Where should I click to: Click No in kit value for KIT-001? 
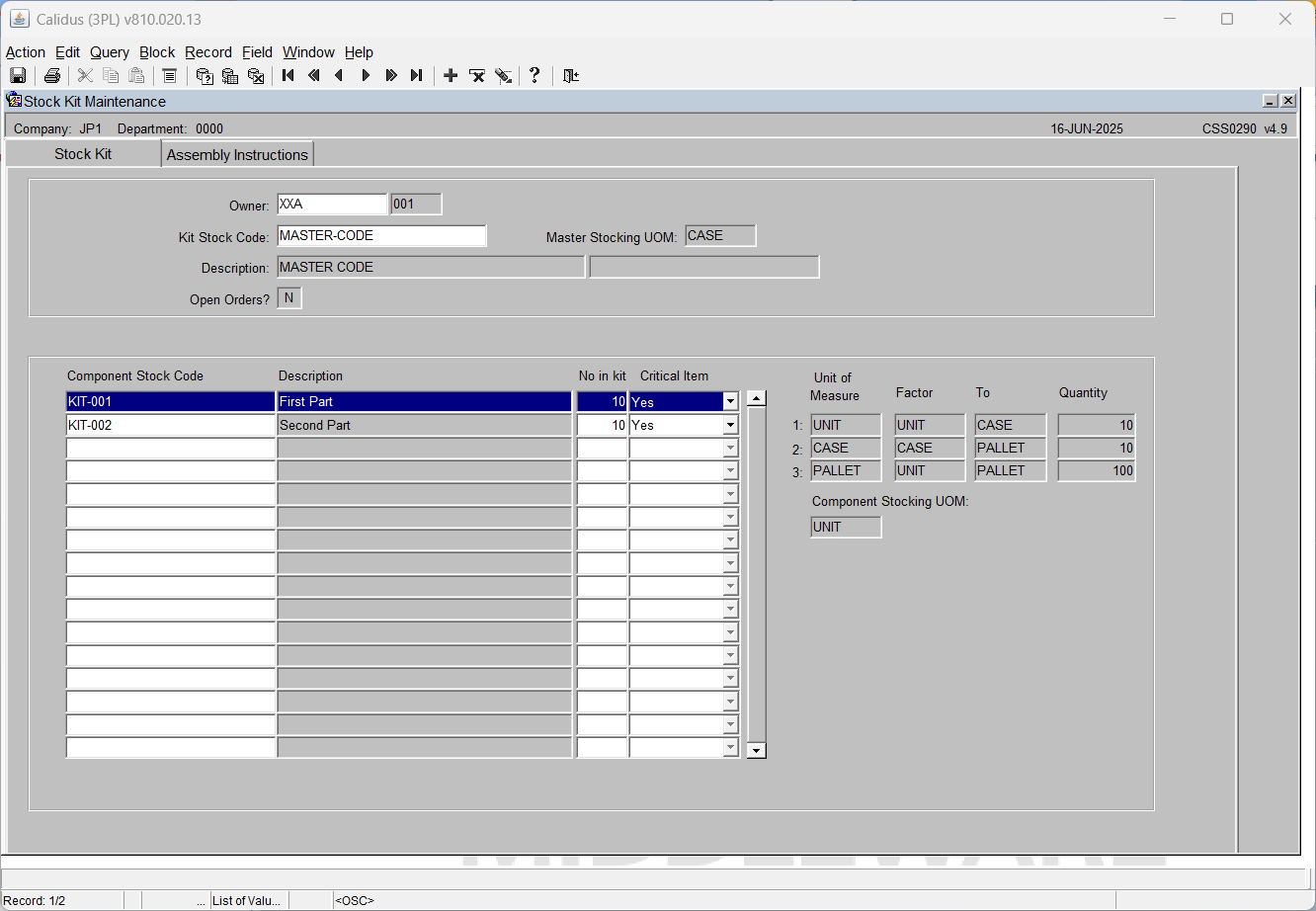(602, 402)
